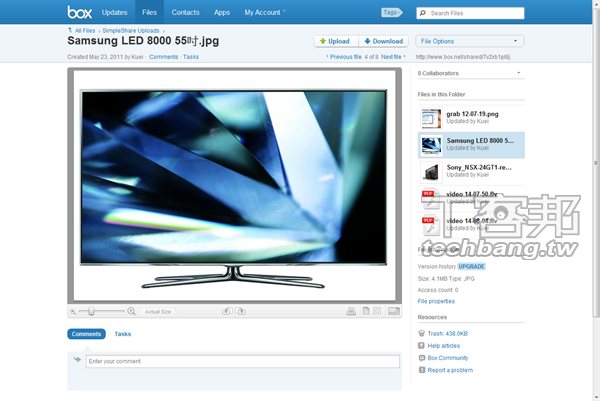600x401 pixels.
Task: Click the Enter your comment field
Action: pyautogui.click(x=242, y=360)
